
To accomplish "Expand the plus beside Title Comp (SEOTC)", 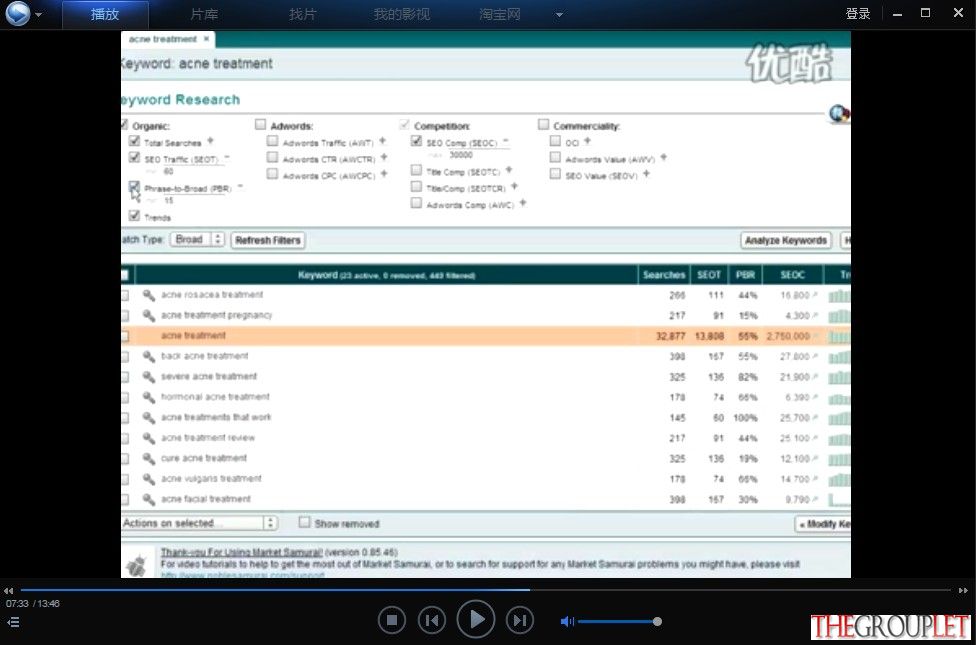I will coord(509,170).
